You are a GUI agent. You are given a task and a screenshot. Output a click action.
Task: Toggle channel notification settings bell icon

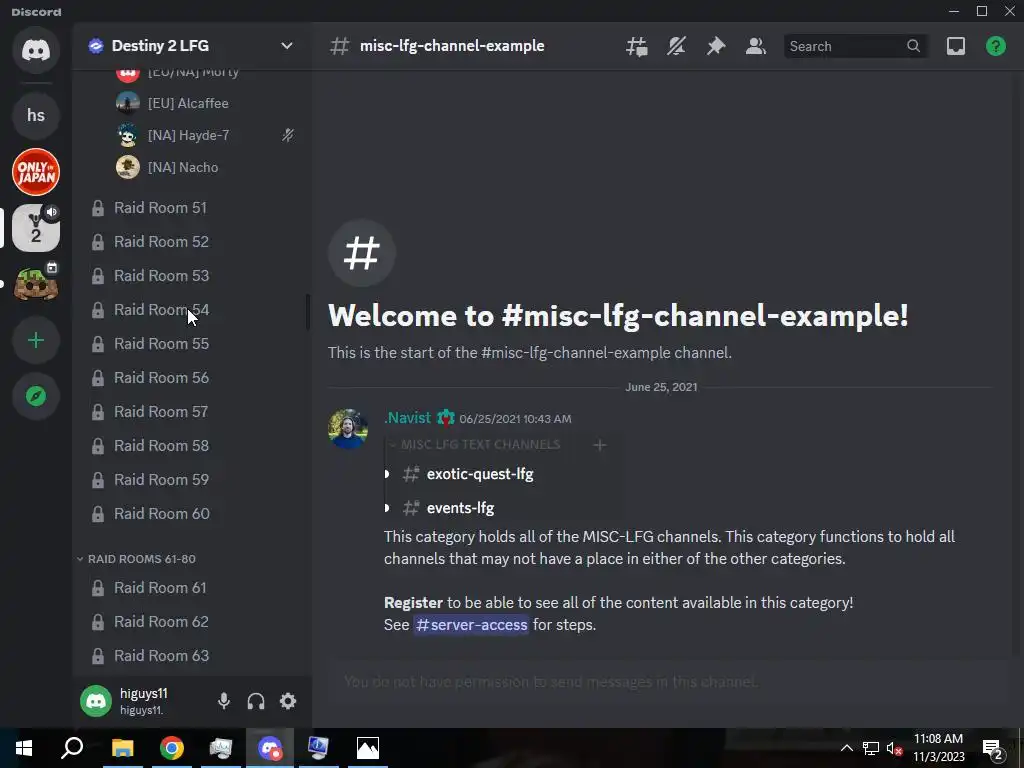[677, 46]
